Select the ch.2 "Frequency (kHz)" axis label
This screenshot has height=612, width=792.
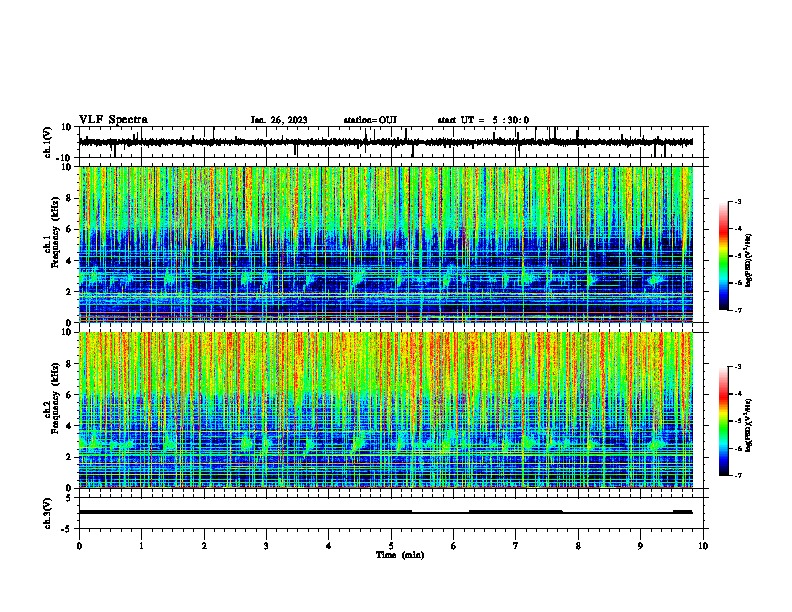coord(56,398)
